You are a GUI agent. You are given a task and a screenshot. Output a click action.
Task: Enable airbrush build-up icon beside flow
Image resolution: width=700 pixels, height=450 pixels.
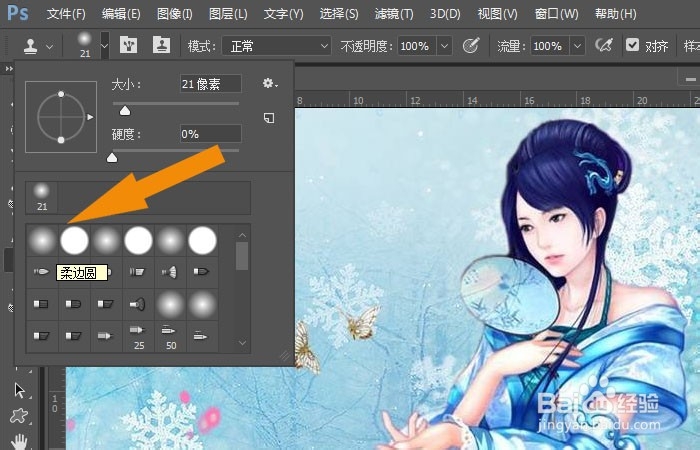click(604, 46)
